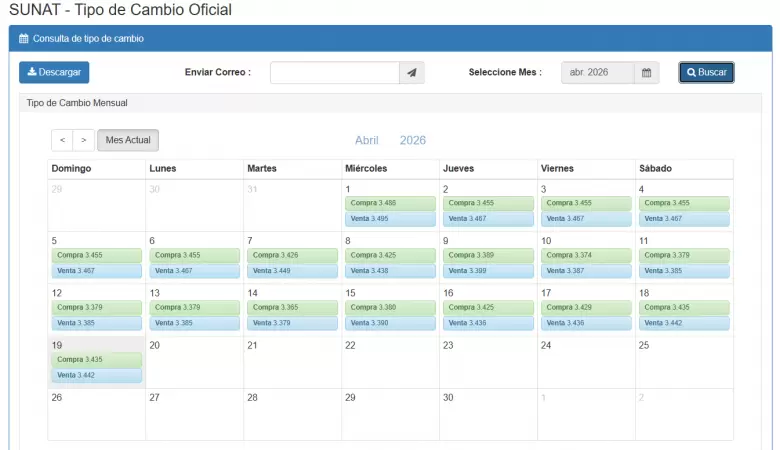780x450 pixels.
Task: Click the paper plane send email icon
Action: point(412,73)
